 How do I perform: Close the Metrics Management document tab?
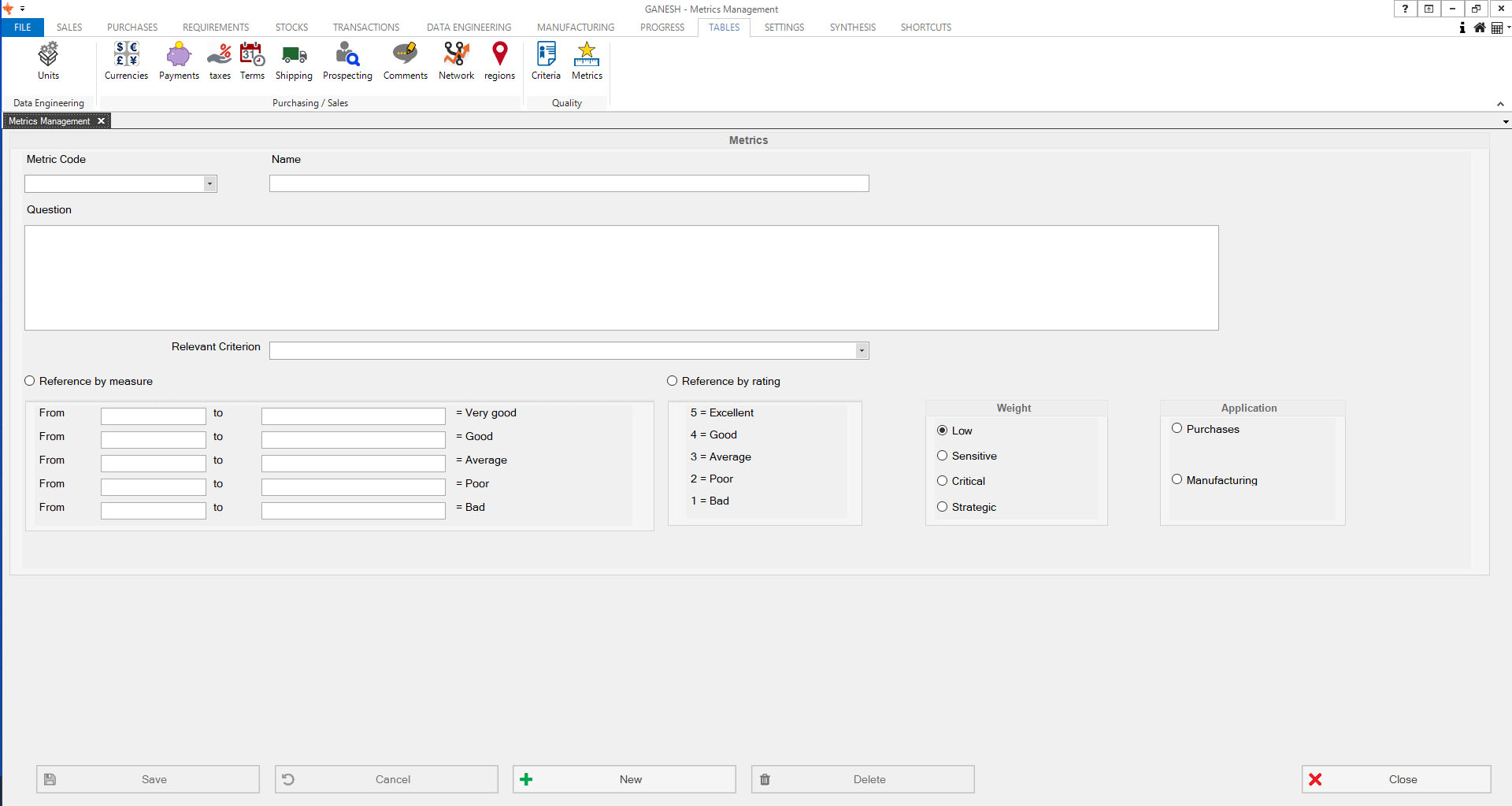101,121
